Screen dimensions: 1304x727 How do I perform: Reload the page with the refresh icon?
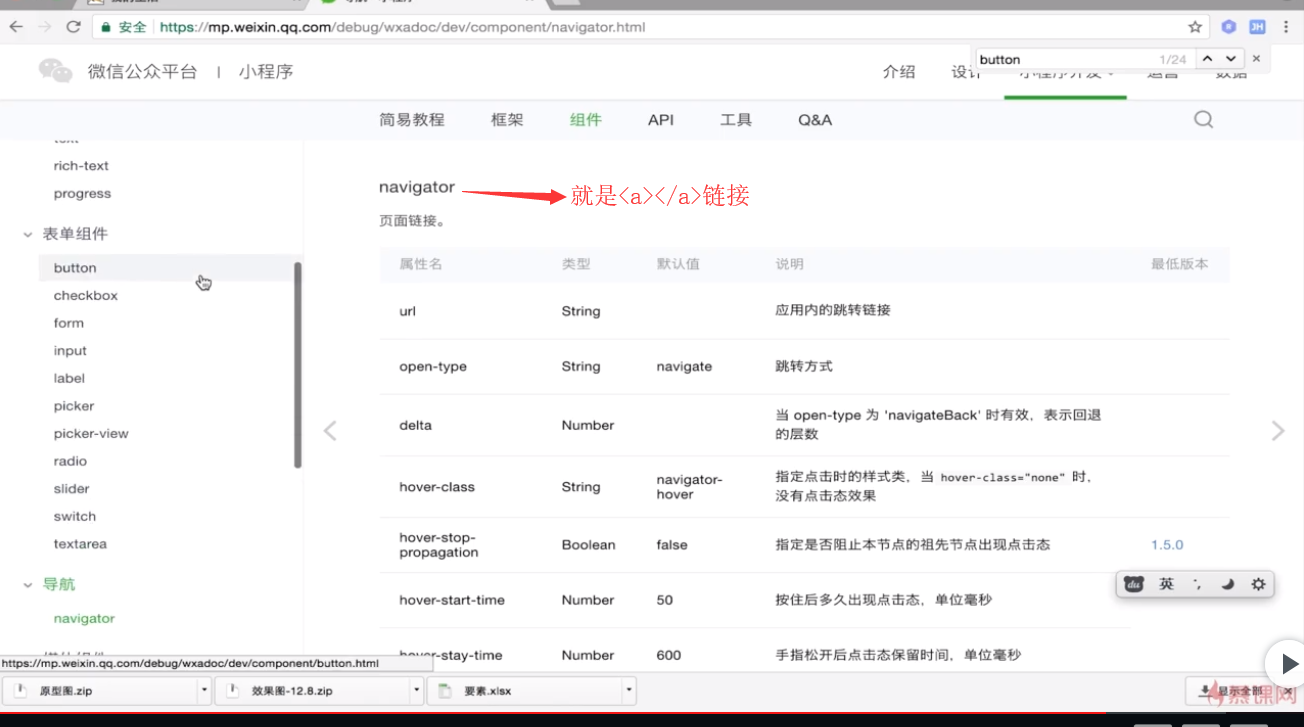click(x=73, y=27)
